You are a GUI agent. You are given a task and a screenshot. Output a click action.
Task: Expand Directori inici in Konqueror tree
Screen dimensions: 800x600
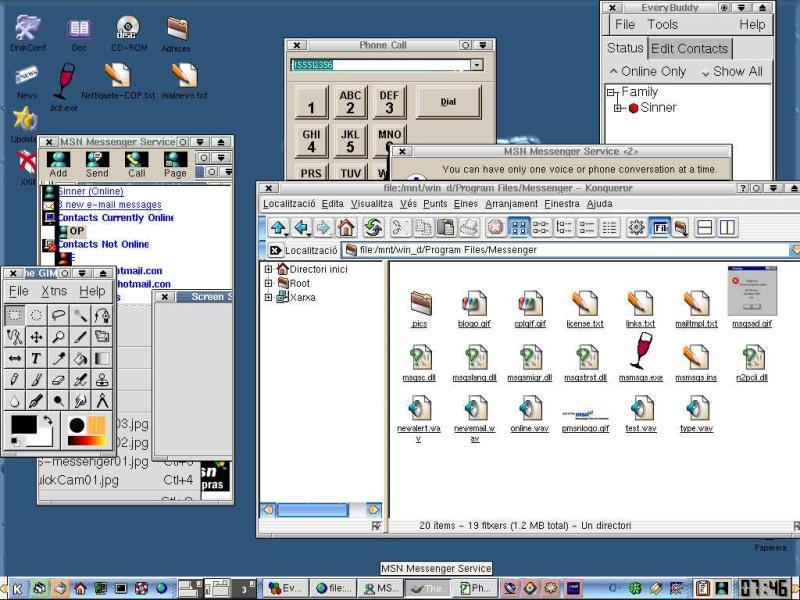tap(268, 269)
